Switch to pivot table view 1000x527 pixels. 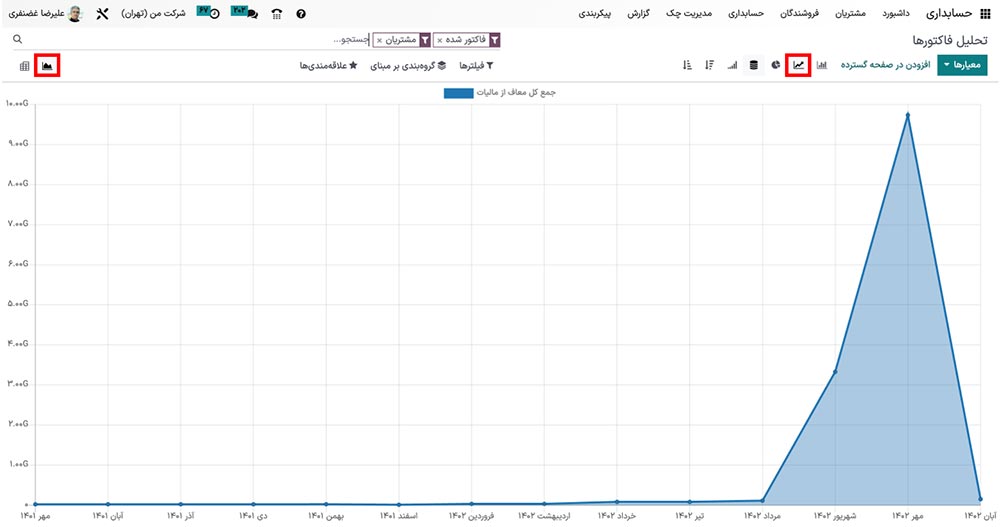[24, 66]
